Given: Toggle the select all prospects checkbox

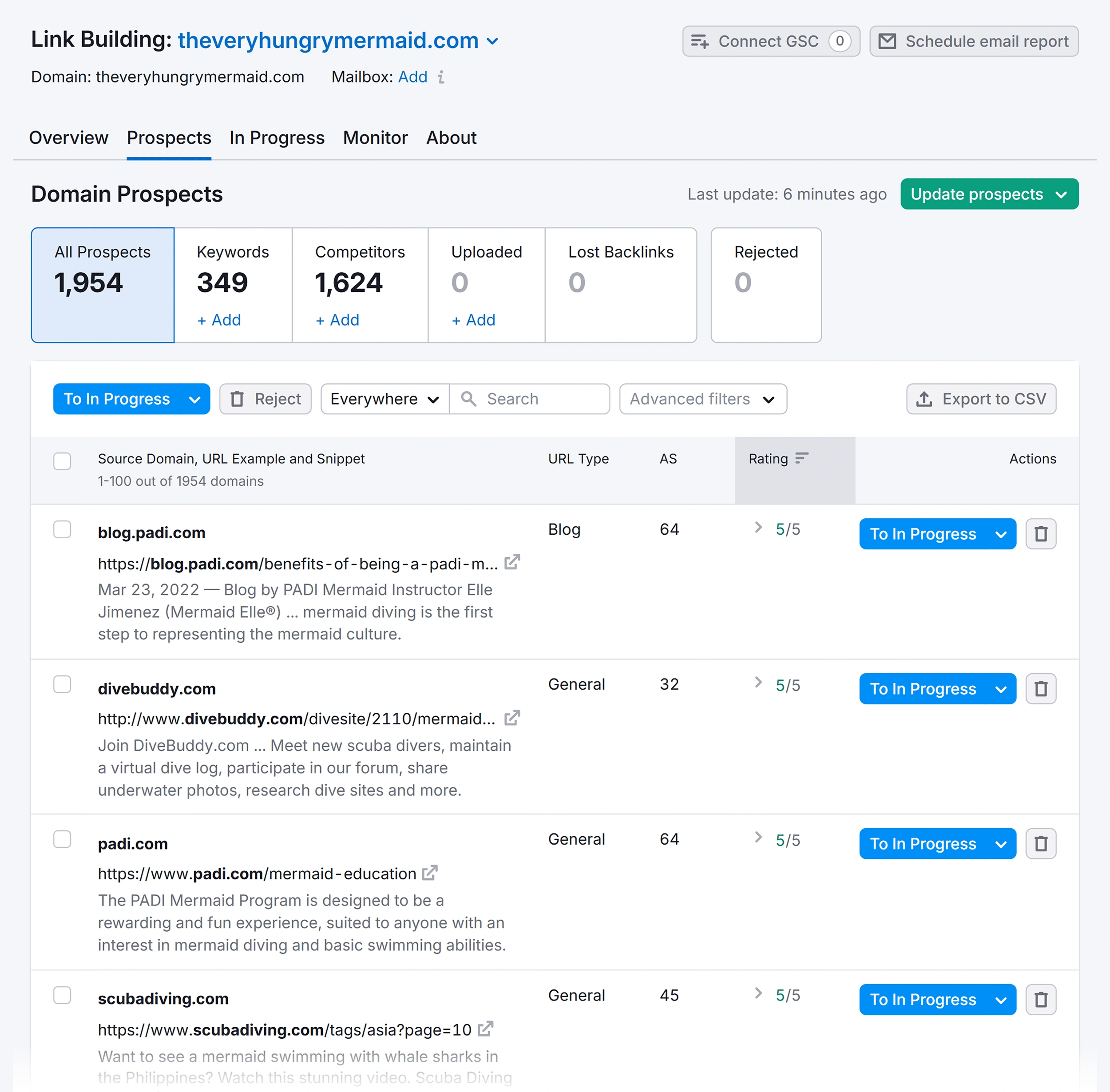Looking at the screenshot, I should 62,461.
